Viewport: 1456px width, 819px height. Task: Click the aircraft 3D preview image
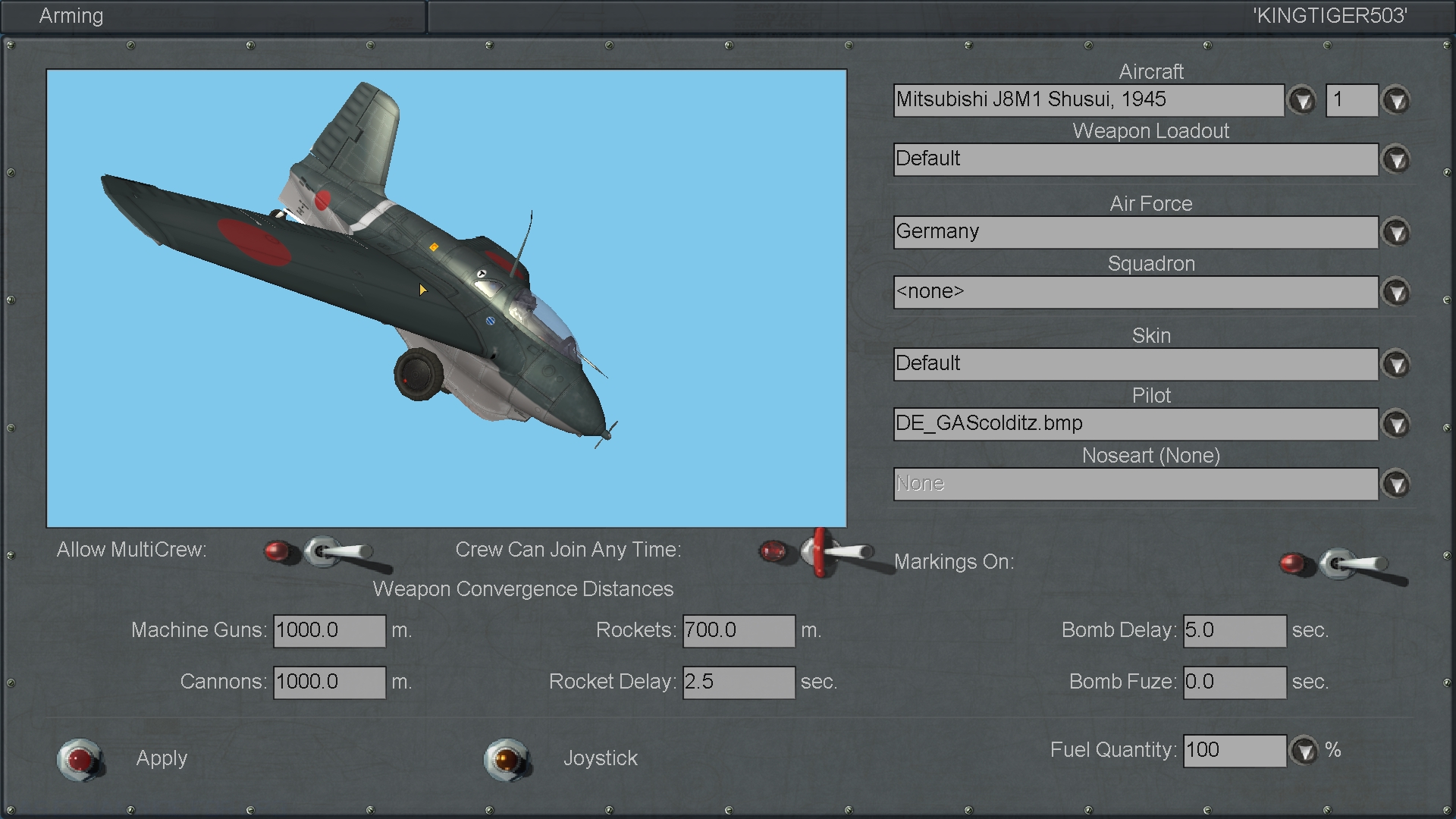click(447, 298)
